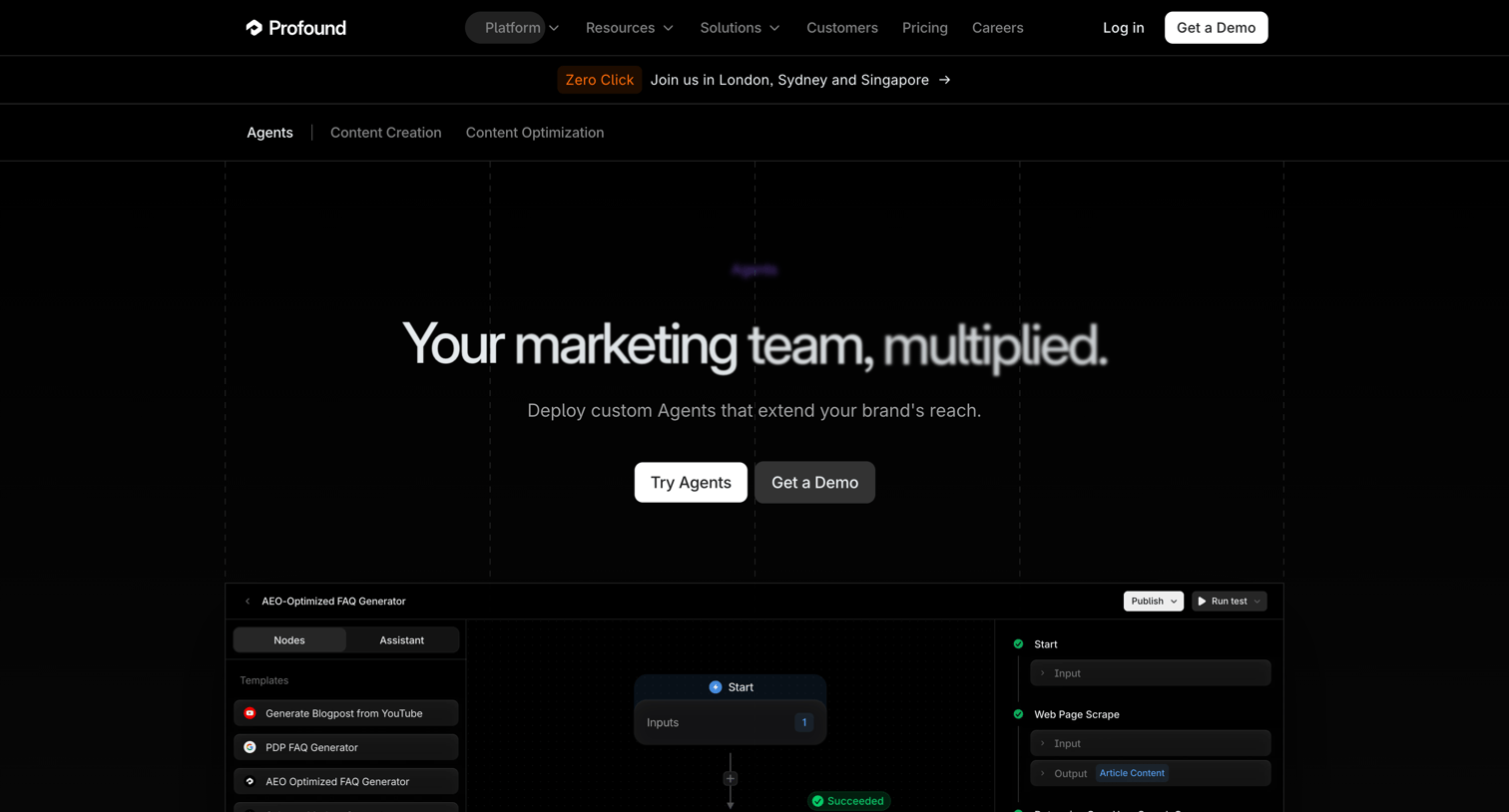1509x812 pixels.
Task: Click green check next to Start step
Action: [1018, 644]
